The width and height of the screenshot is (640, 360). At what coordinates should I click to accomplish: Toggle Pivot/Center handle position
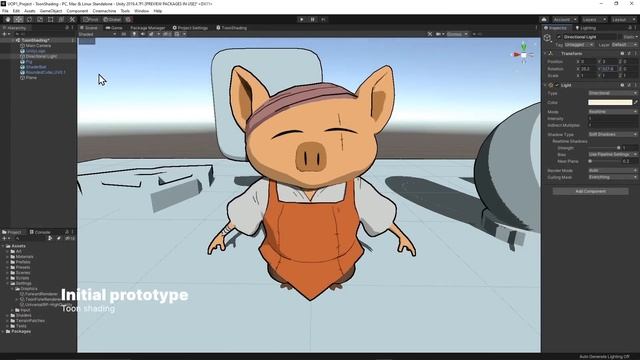91,19
